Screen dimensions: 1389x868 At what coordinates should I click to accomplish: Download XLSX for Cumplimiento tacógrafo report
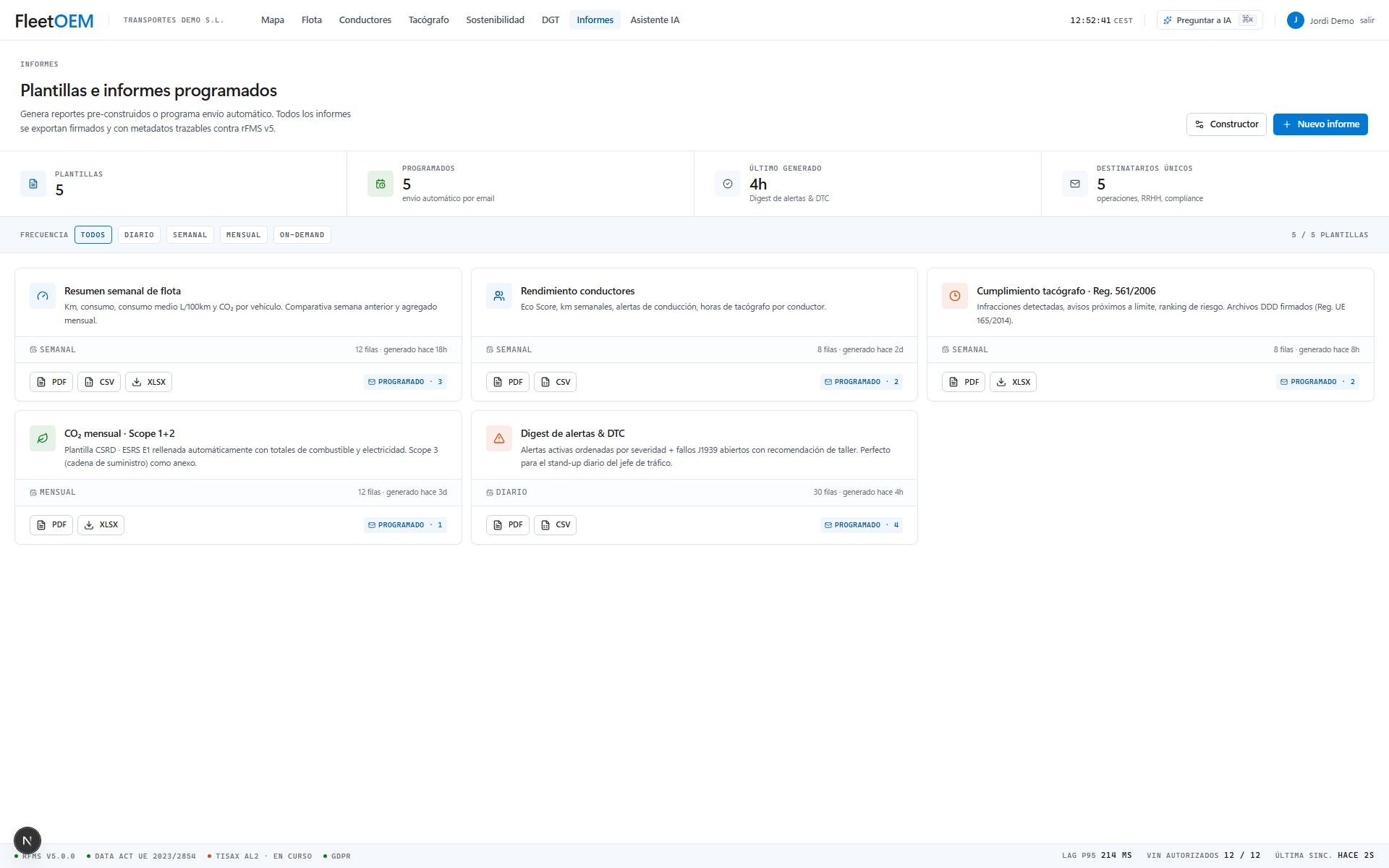[1013, 382]
